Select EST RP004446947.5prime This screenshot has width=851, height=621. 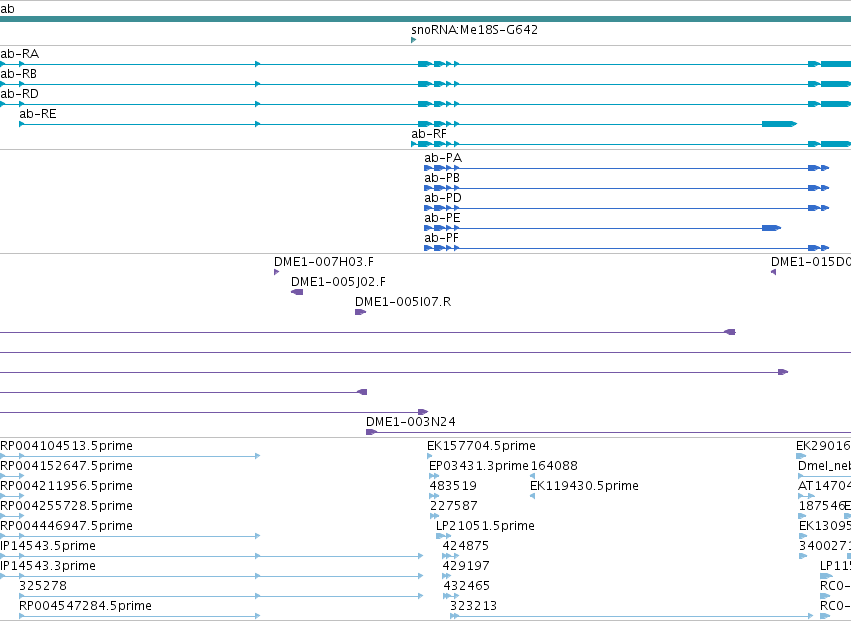point(66,527)
